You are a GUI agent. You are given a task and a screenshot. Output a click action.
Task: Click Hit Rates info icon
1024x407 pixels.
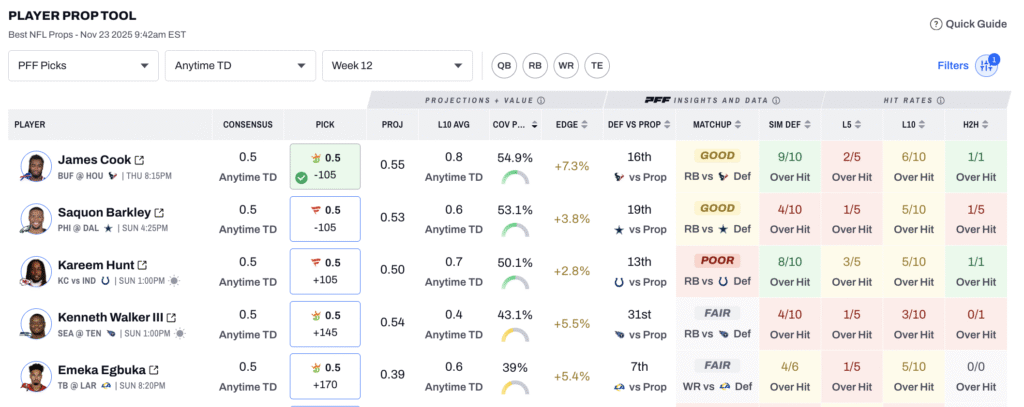coord(925,100)
